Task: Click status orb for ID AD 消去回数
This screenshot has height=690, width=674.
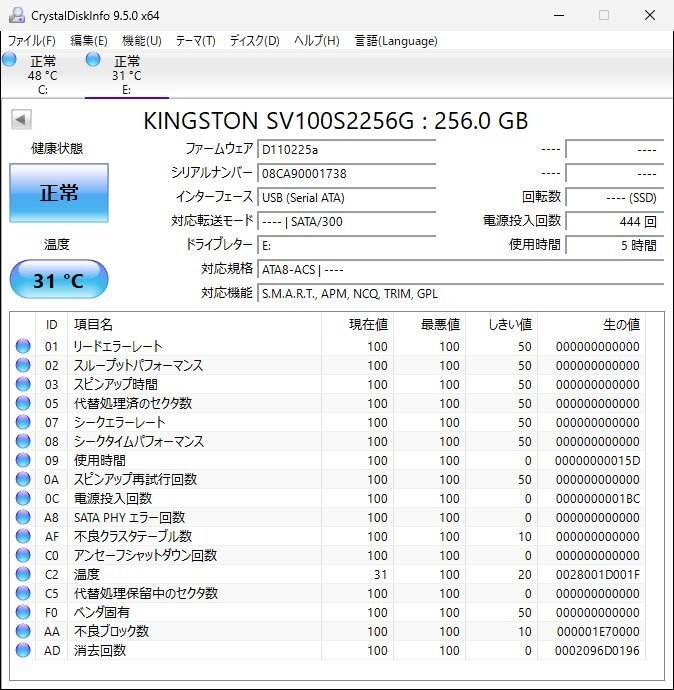Action: pos(23,650)
